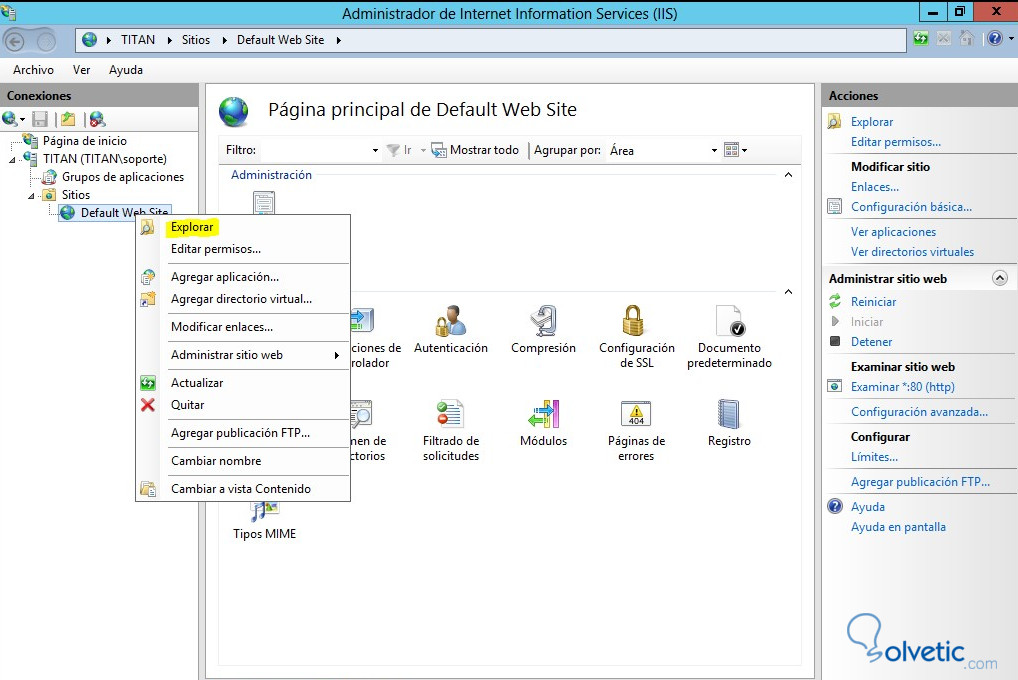Click the home icon next to the address bar

point(967,39)
